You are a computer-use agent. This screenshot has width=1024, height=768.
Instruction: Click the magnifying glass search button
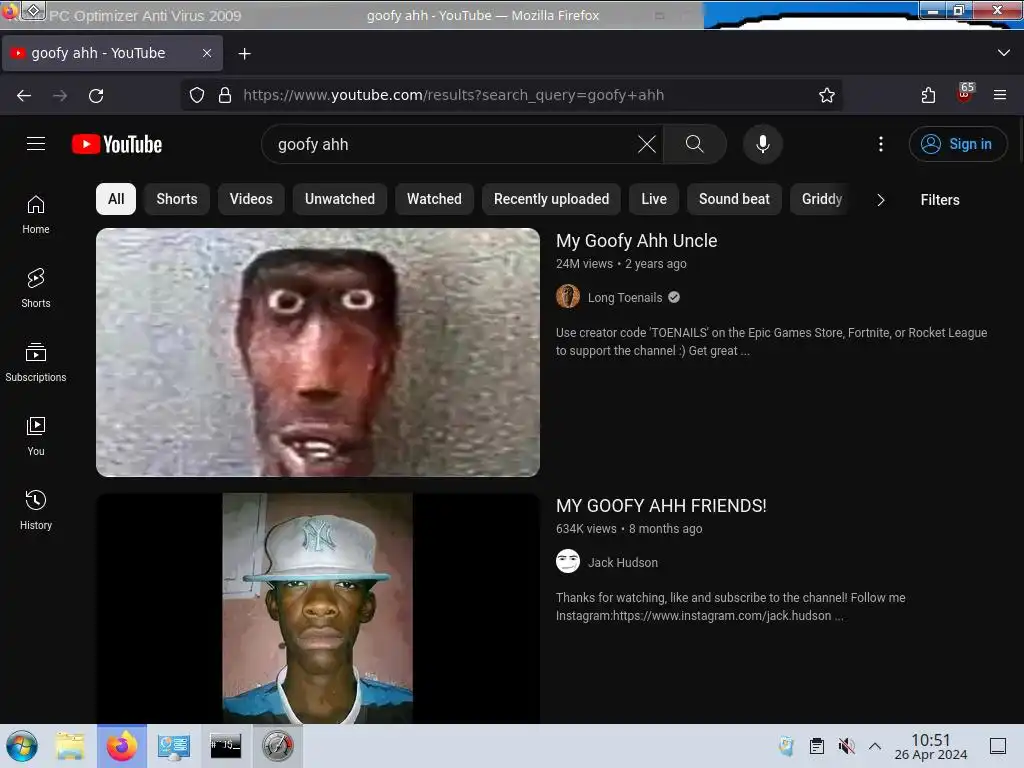point(694,144)
